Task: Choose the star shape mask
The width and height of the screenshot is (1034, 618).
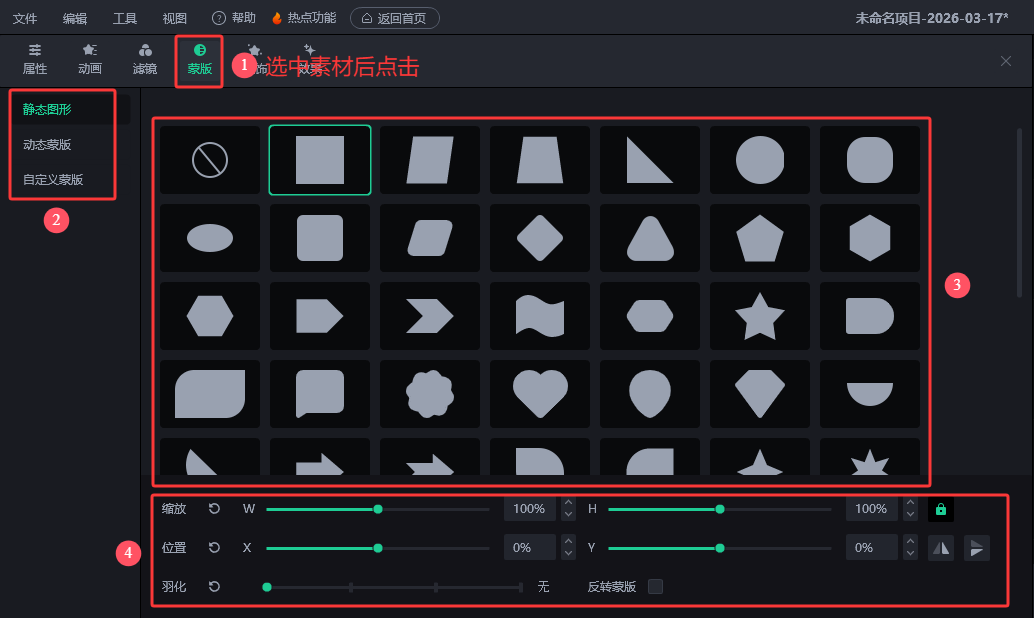Action: [760, 316]
